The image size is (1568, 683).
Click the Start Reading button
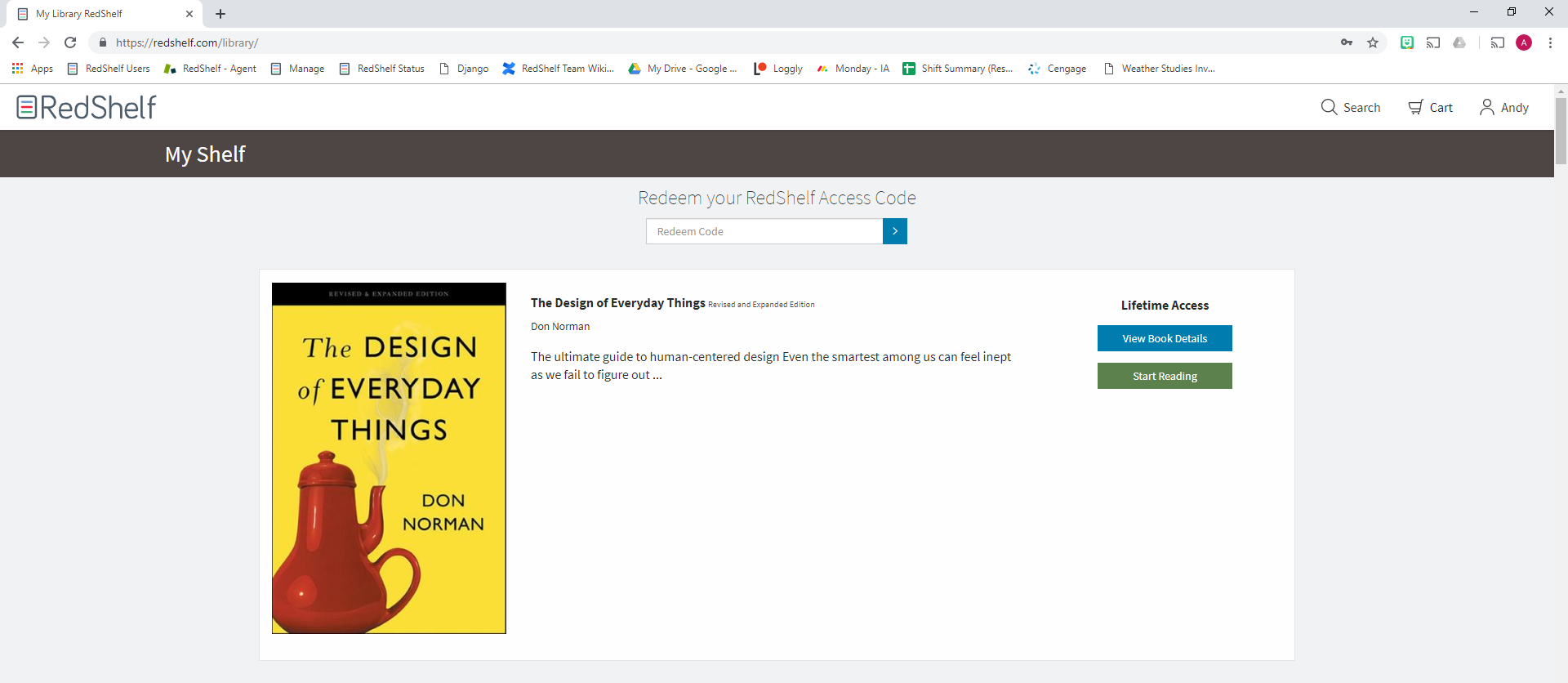coord(1165,376)
